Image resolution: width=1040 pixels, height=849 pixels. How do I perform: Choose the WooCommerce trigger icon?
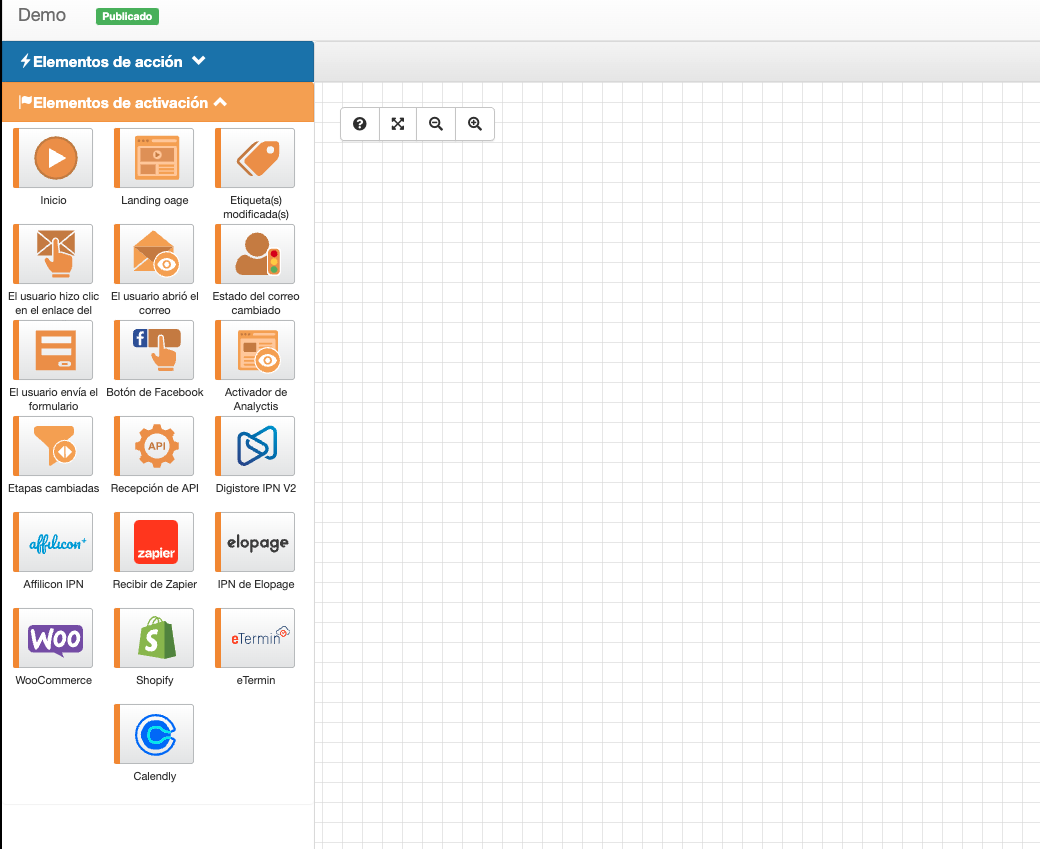coord(53,638)
